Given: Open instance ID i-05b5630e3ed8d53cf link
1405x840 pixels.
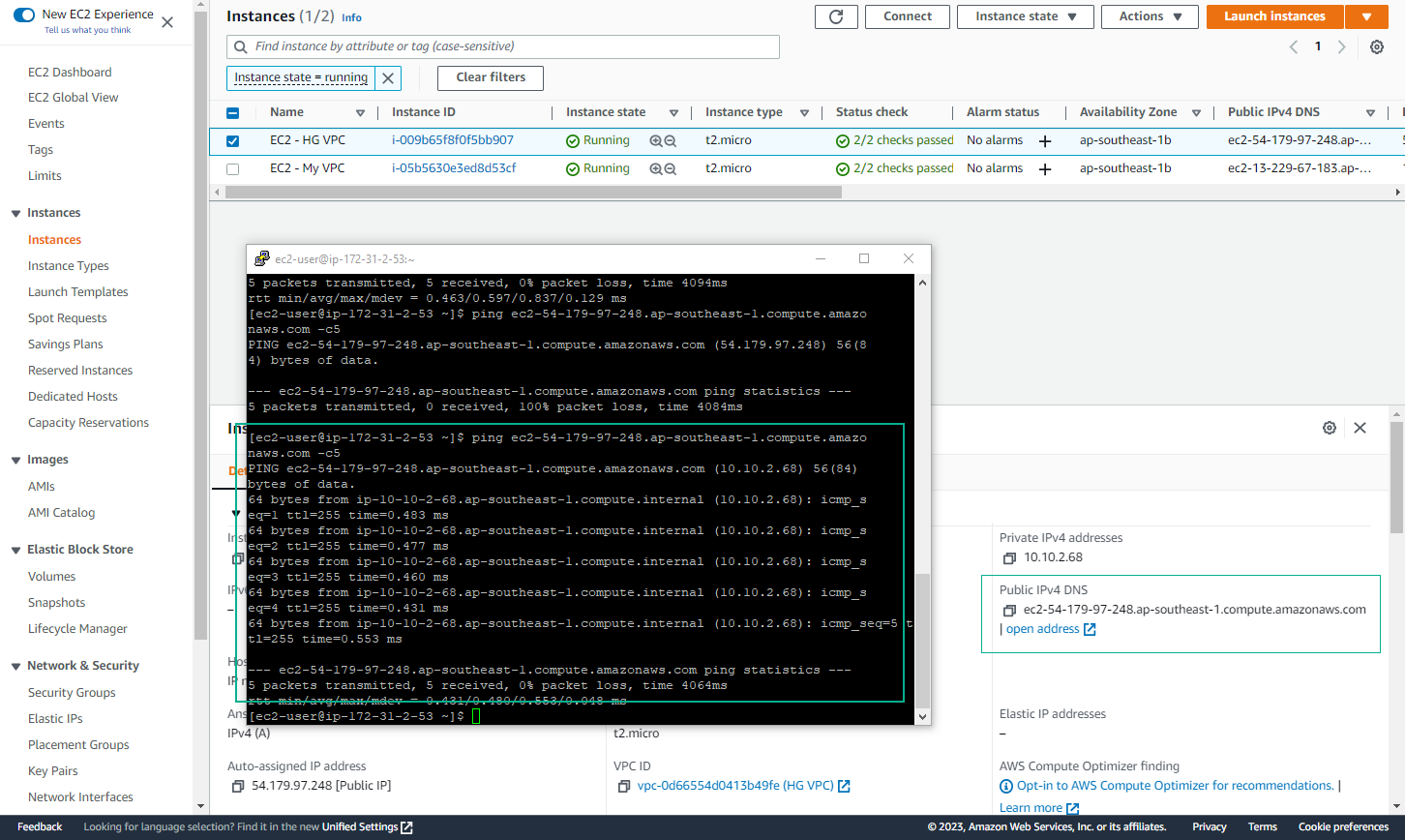Looking at the screenshot, I should click(454, 169).
